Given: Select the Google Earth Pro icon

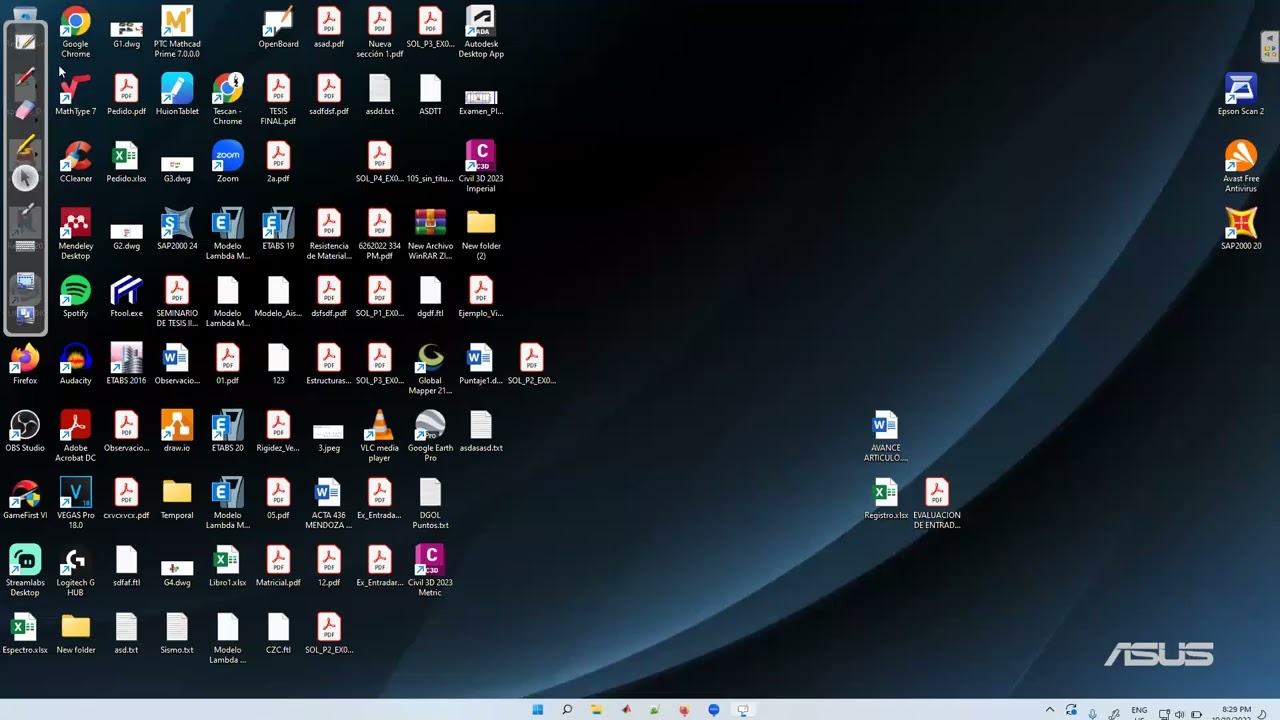Looking at the screenshot, I should (430, 435).
